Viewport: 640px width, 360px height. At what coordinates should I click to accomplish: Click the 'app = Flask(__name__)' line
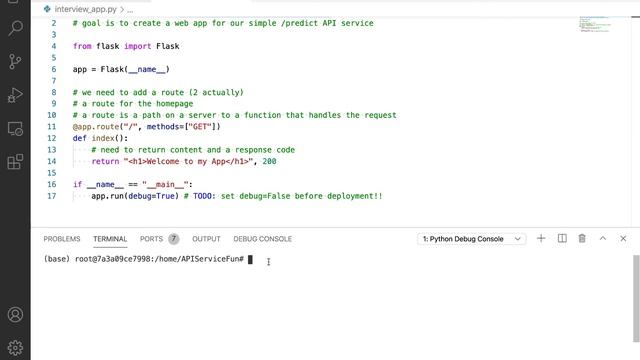[121, 69]
